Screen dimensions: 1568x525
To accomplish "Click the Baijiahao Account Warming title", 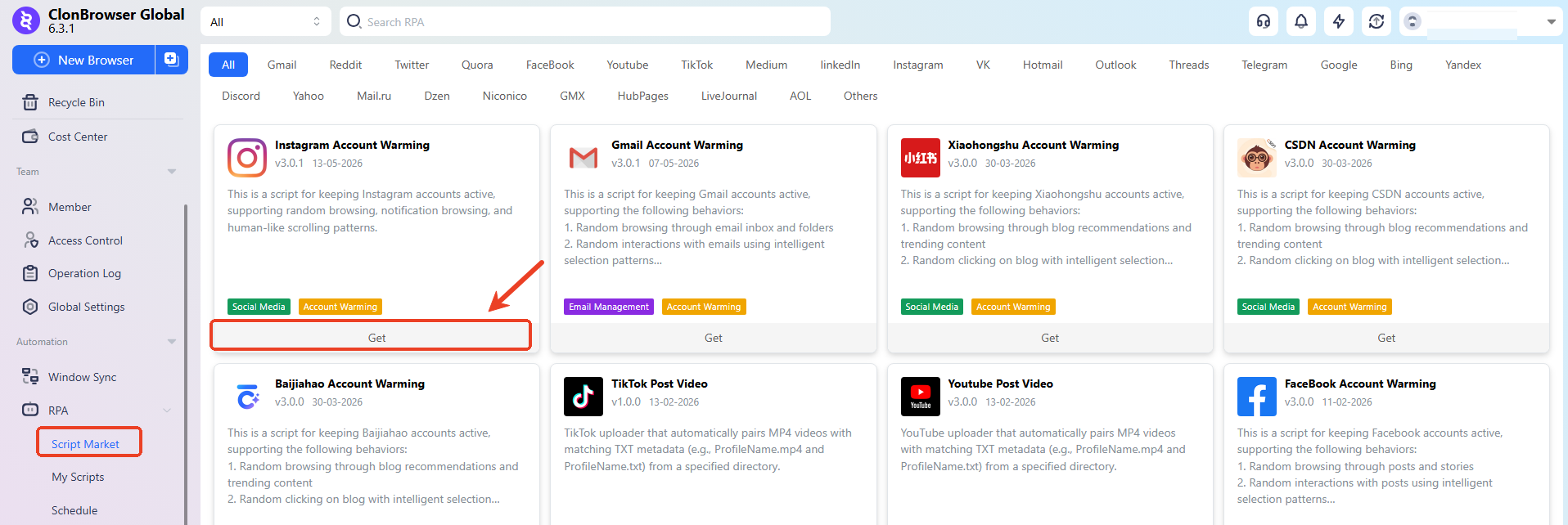I will 349,384.
